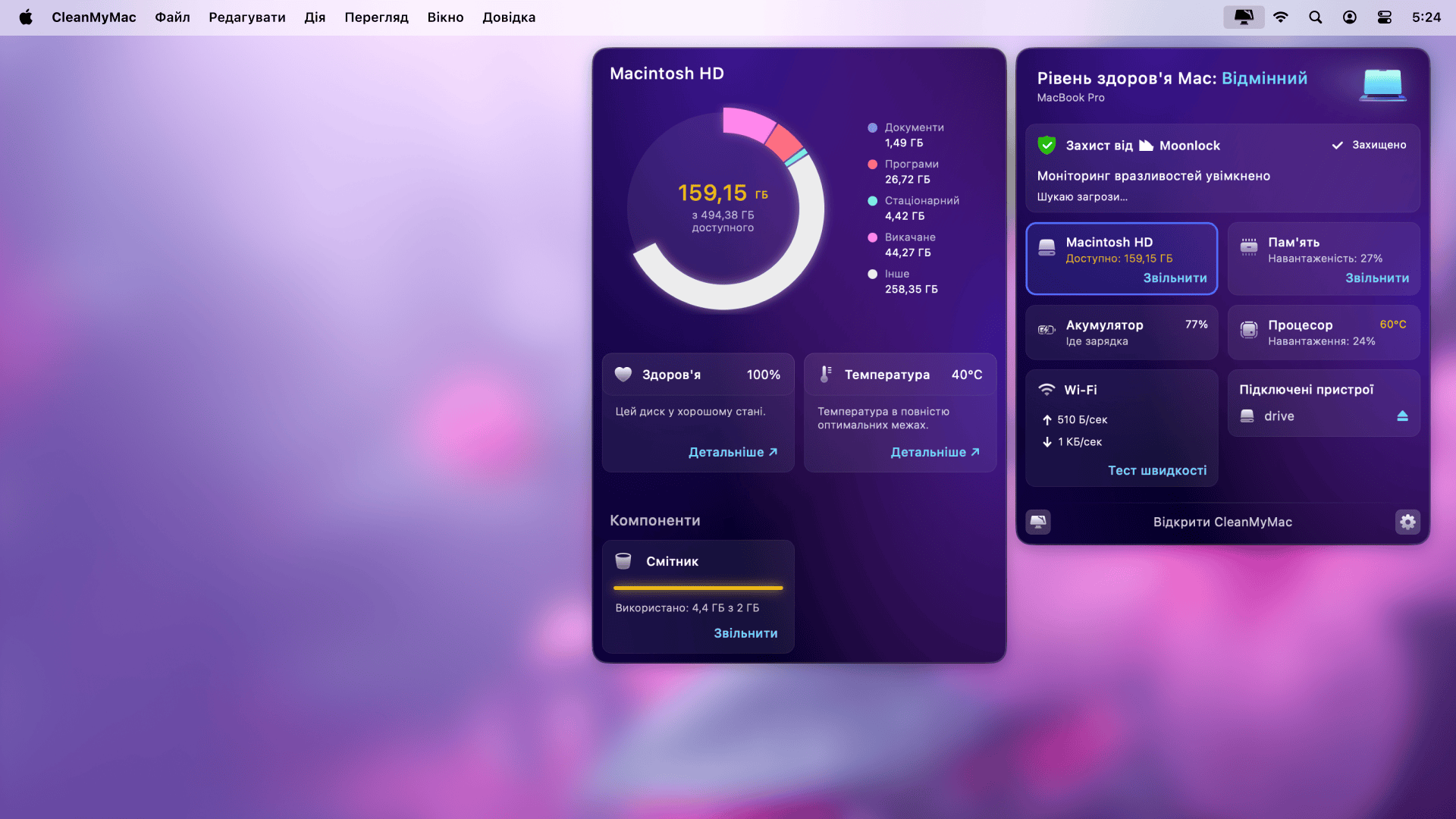Click the drive disk icon under Підключені пристрої

click(1247, 416)
